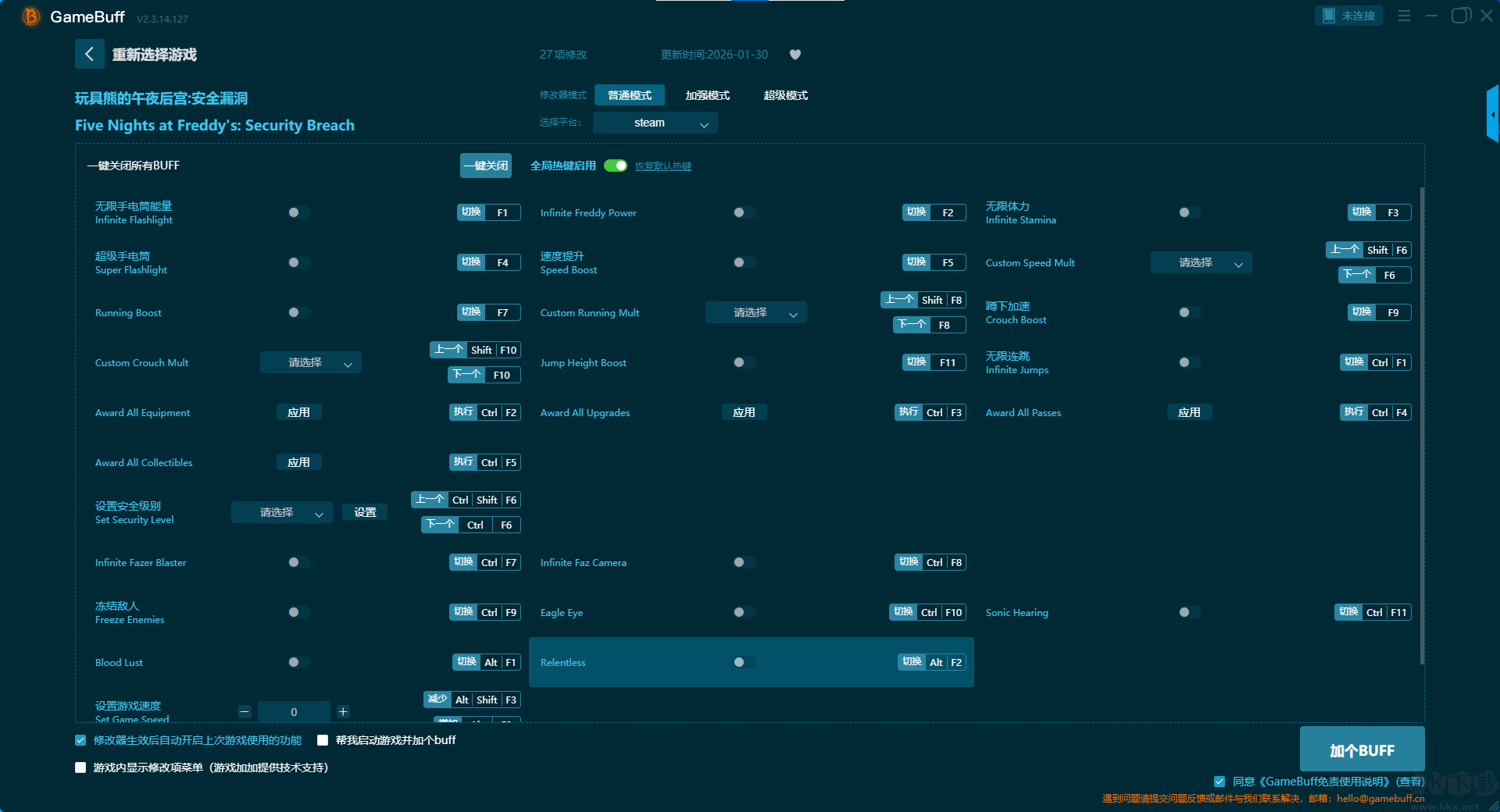Click Ctrl F11 hotkey for Sonic Hearing
1500x812 pixels.
coord(1373,612)
